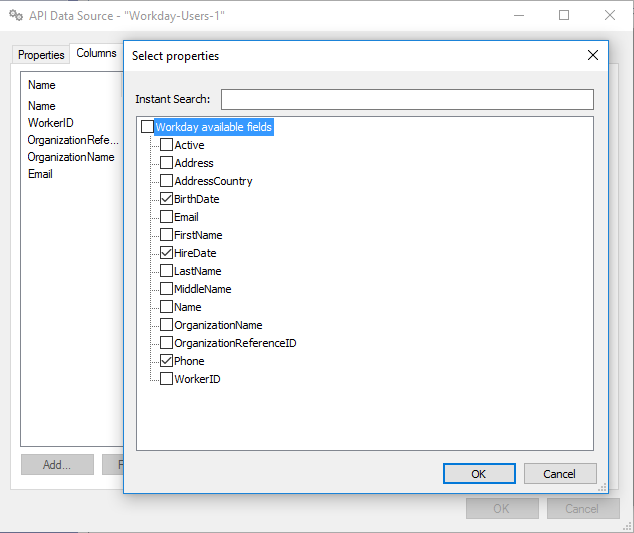Screen dimensions: 634x533
Task: Click the Add... button in Columns tab
Action: 57,465
